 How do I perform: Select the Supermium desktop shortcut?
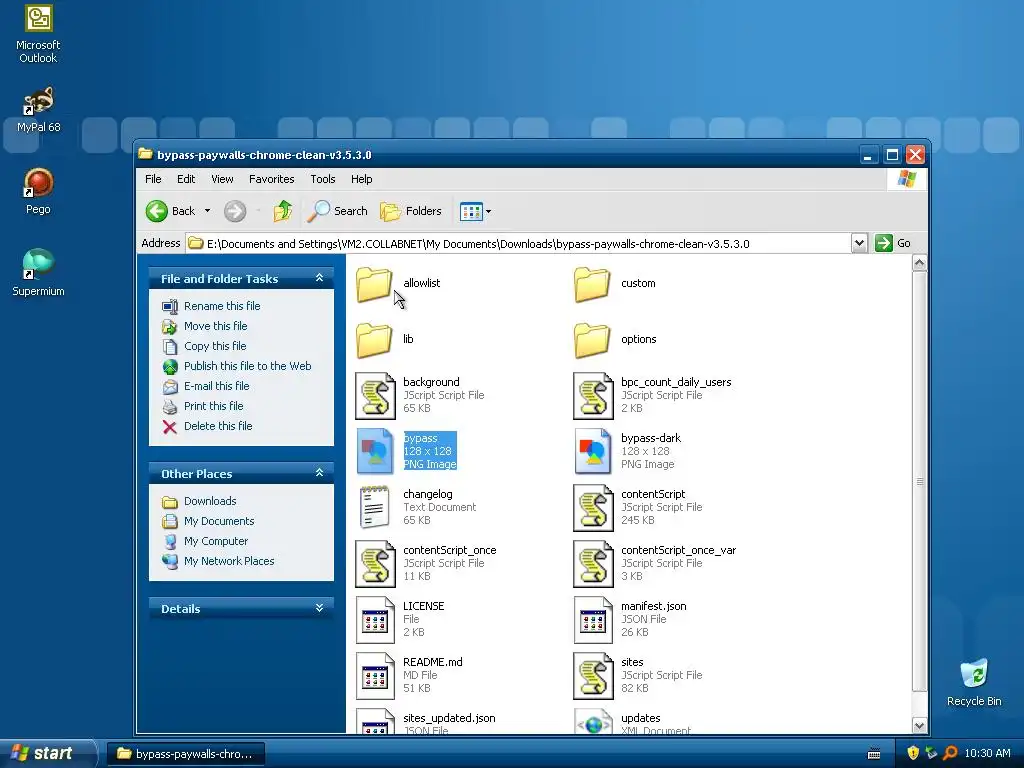[x=39, y=273]
